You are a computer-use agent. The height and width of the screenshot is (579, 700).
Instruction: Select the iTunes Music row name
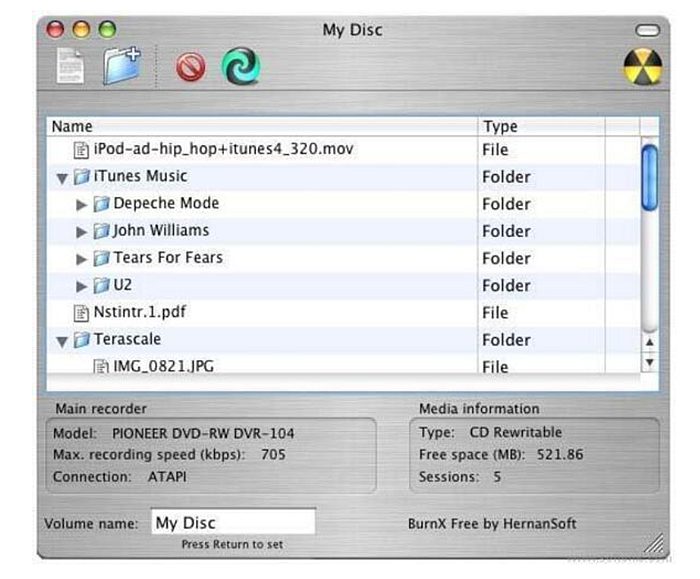(140, 176)
